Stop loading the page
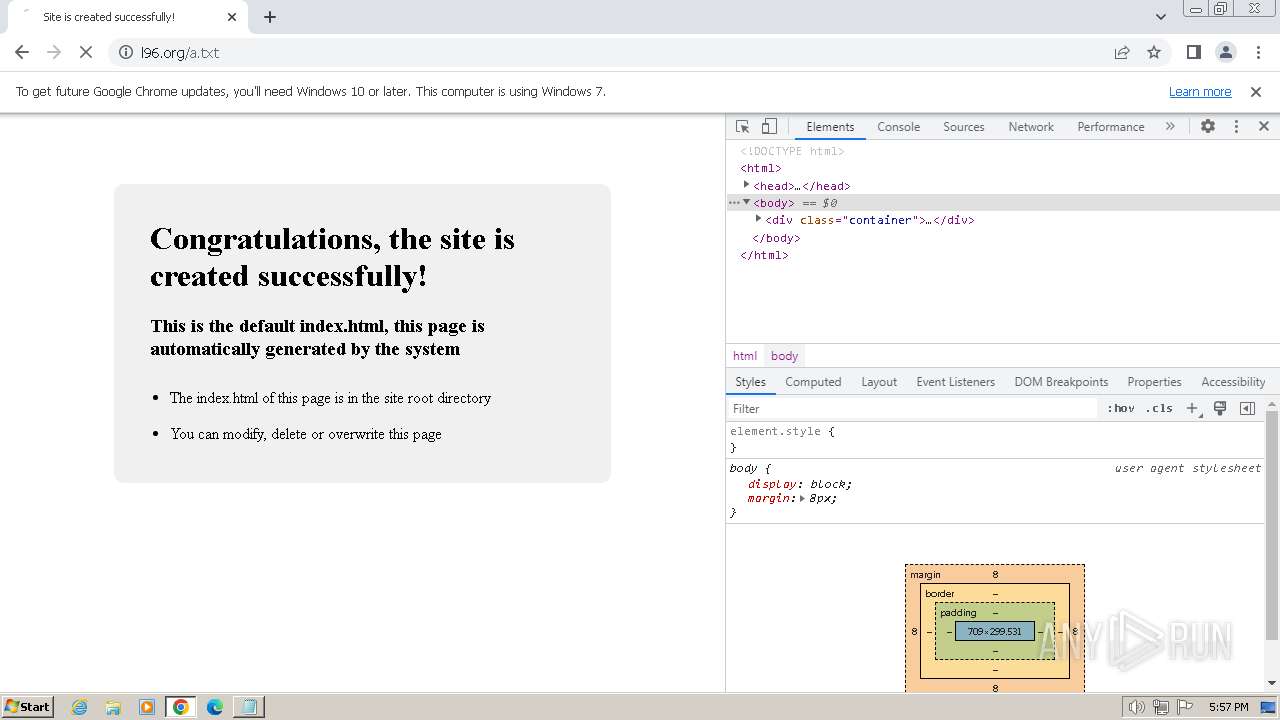1280x720 pixels. 86,52
